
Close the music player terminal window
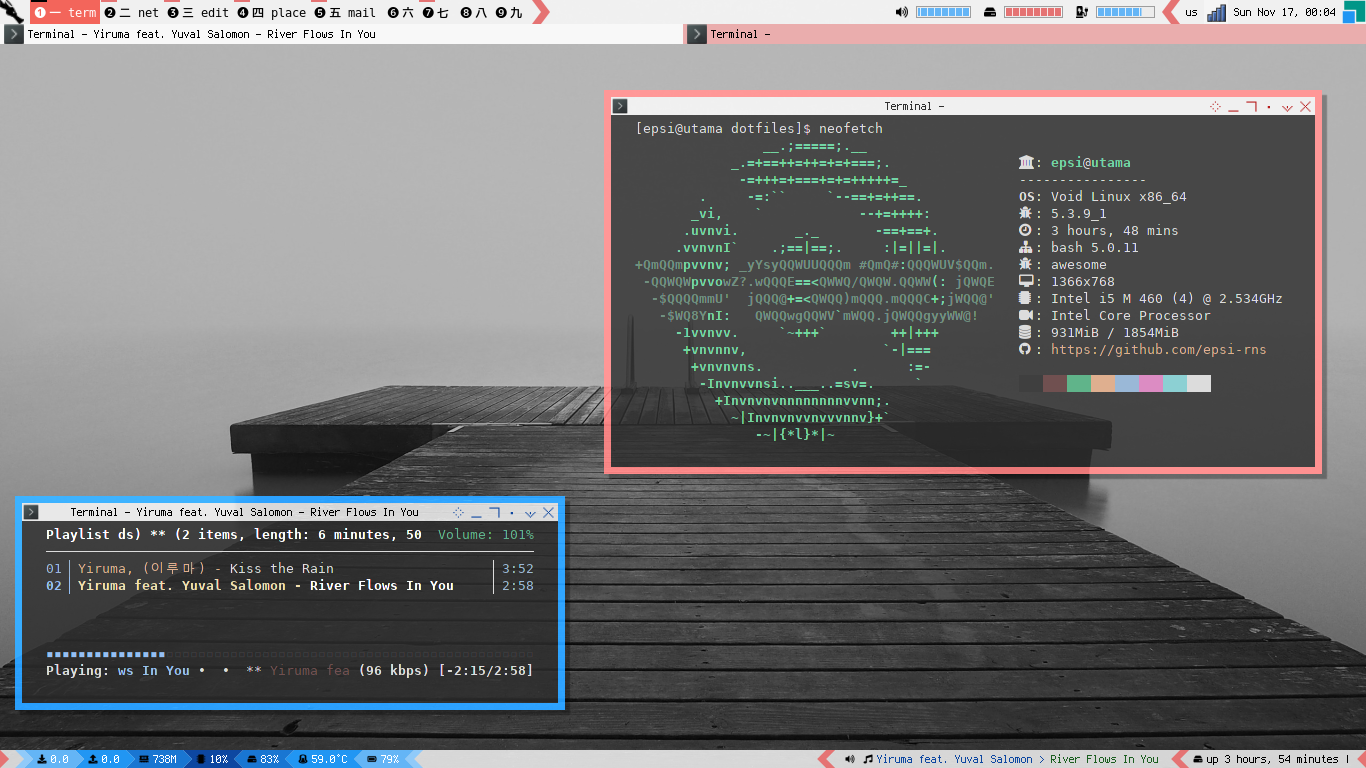tap(548, 512)
